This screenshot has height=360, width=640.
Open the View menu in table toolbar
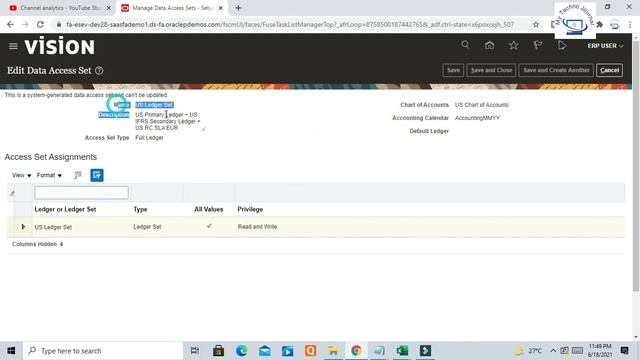pos(22,175)
